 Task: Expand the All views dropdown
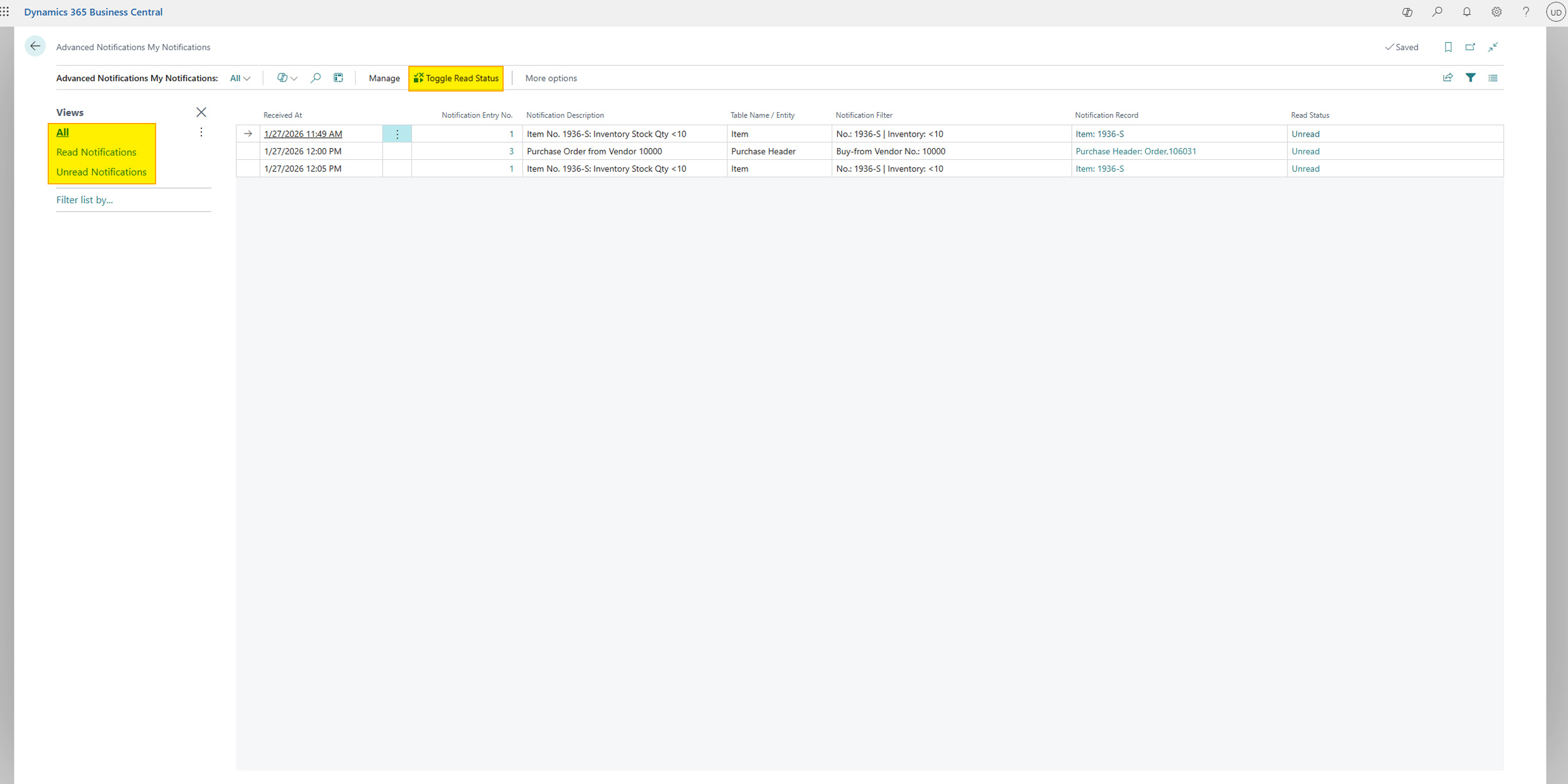click(240, 78)
